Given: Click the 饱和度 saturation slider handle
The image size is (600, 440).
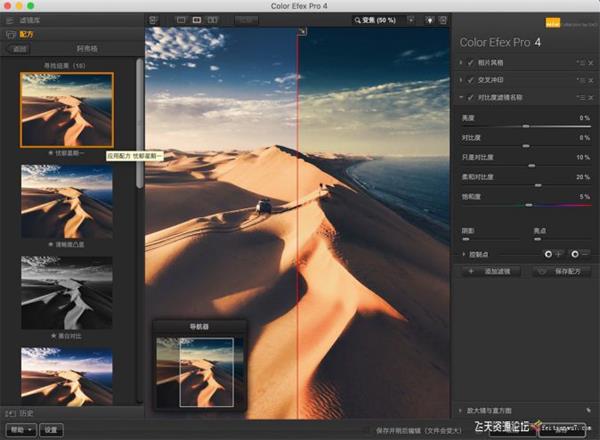Looking at the screenshot, I should (527, 205).
